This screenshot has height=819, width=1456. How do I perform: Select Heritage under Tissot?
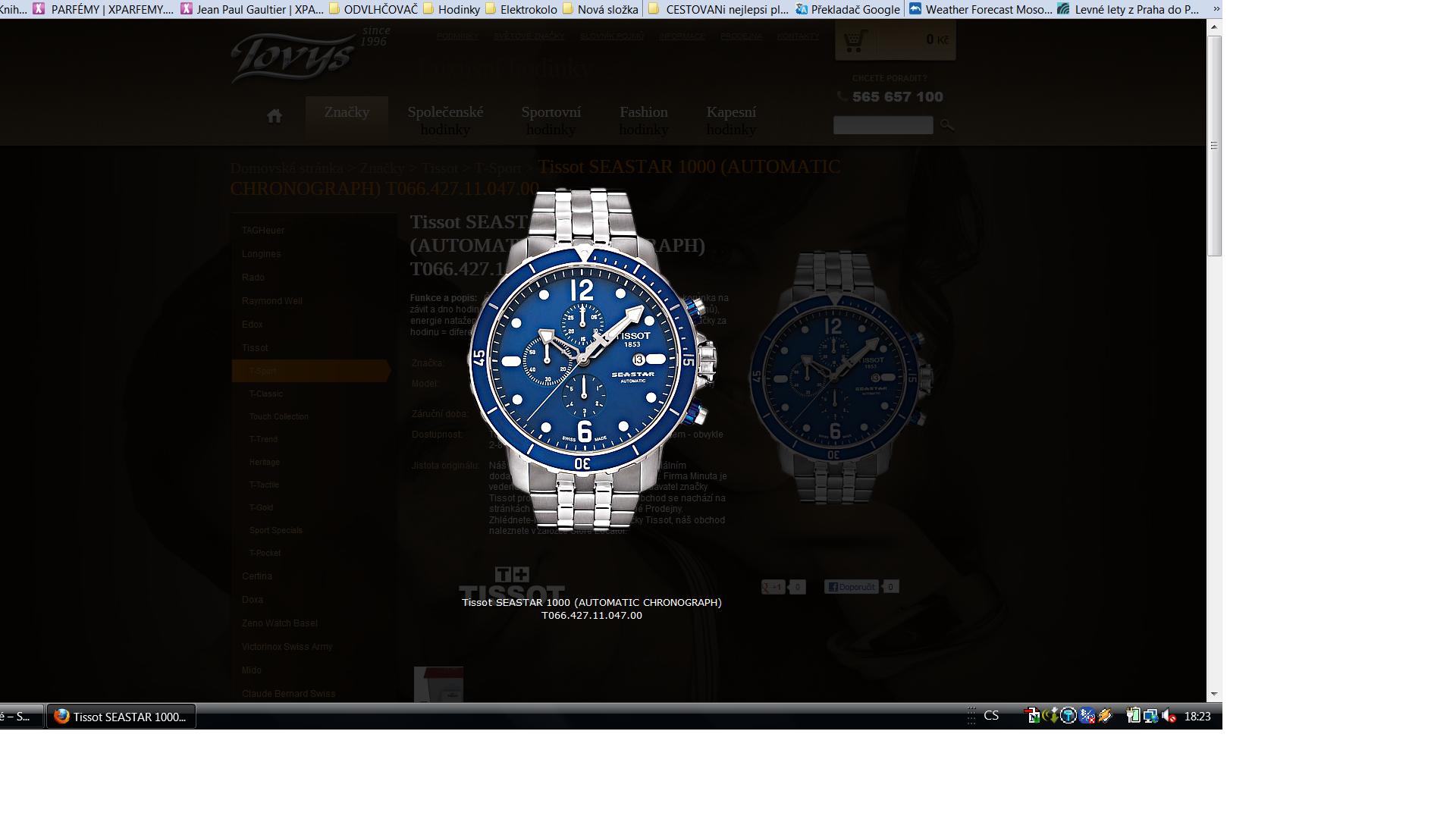[x=265, y=463]
